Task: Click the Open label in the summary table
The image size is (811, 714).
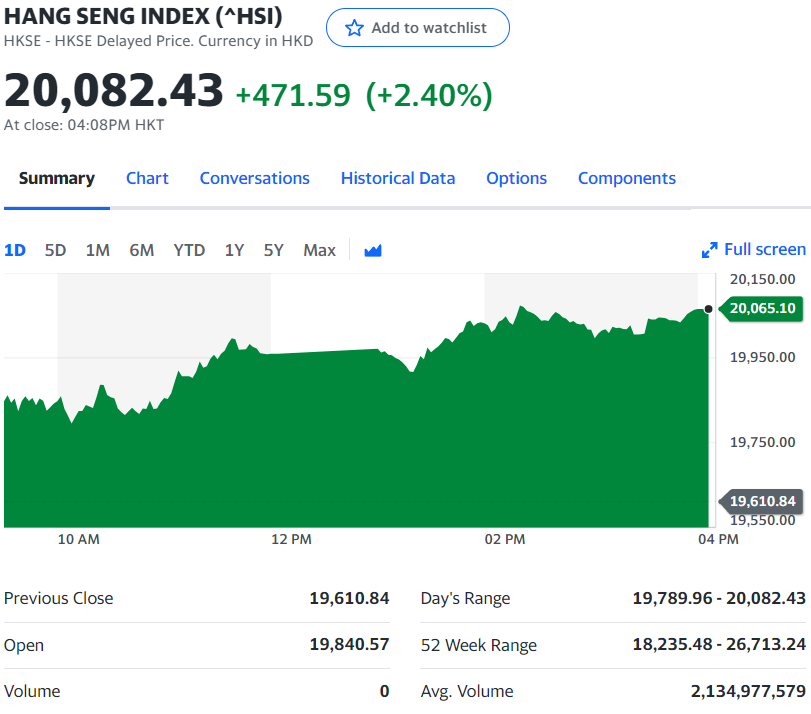Action: click(24, 645)
